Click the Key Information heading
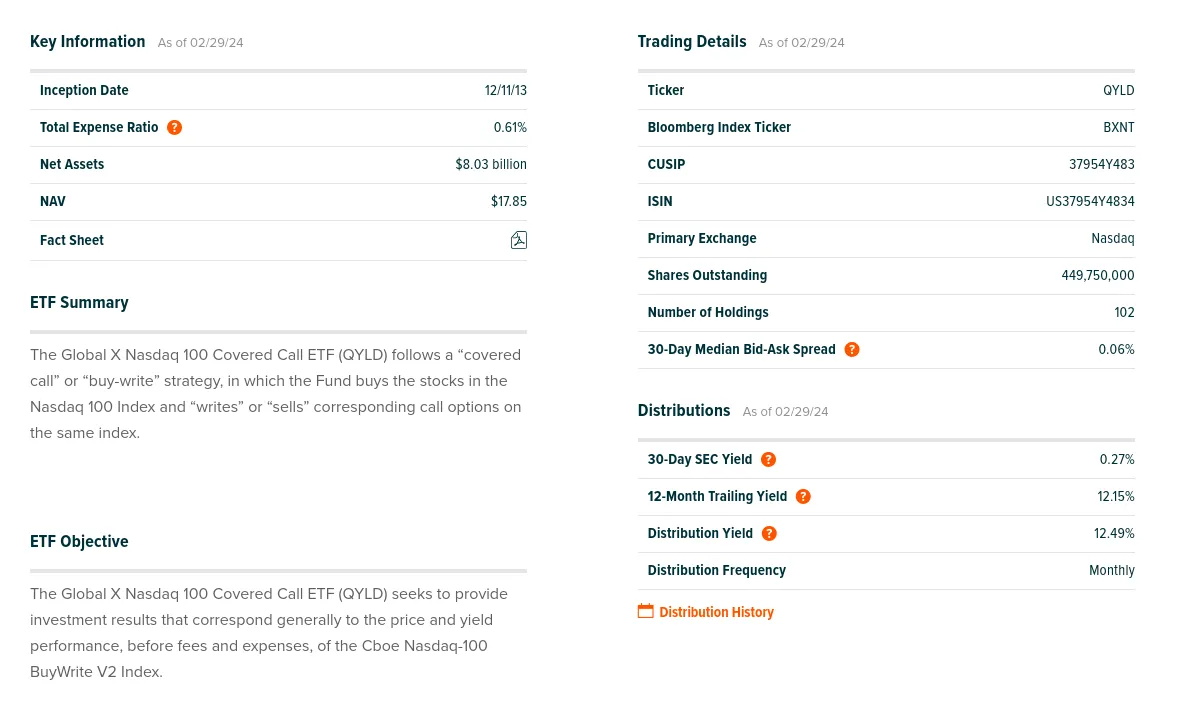Screen dimensions: 1184x707 tap(88, 42)
